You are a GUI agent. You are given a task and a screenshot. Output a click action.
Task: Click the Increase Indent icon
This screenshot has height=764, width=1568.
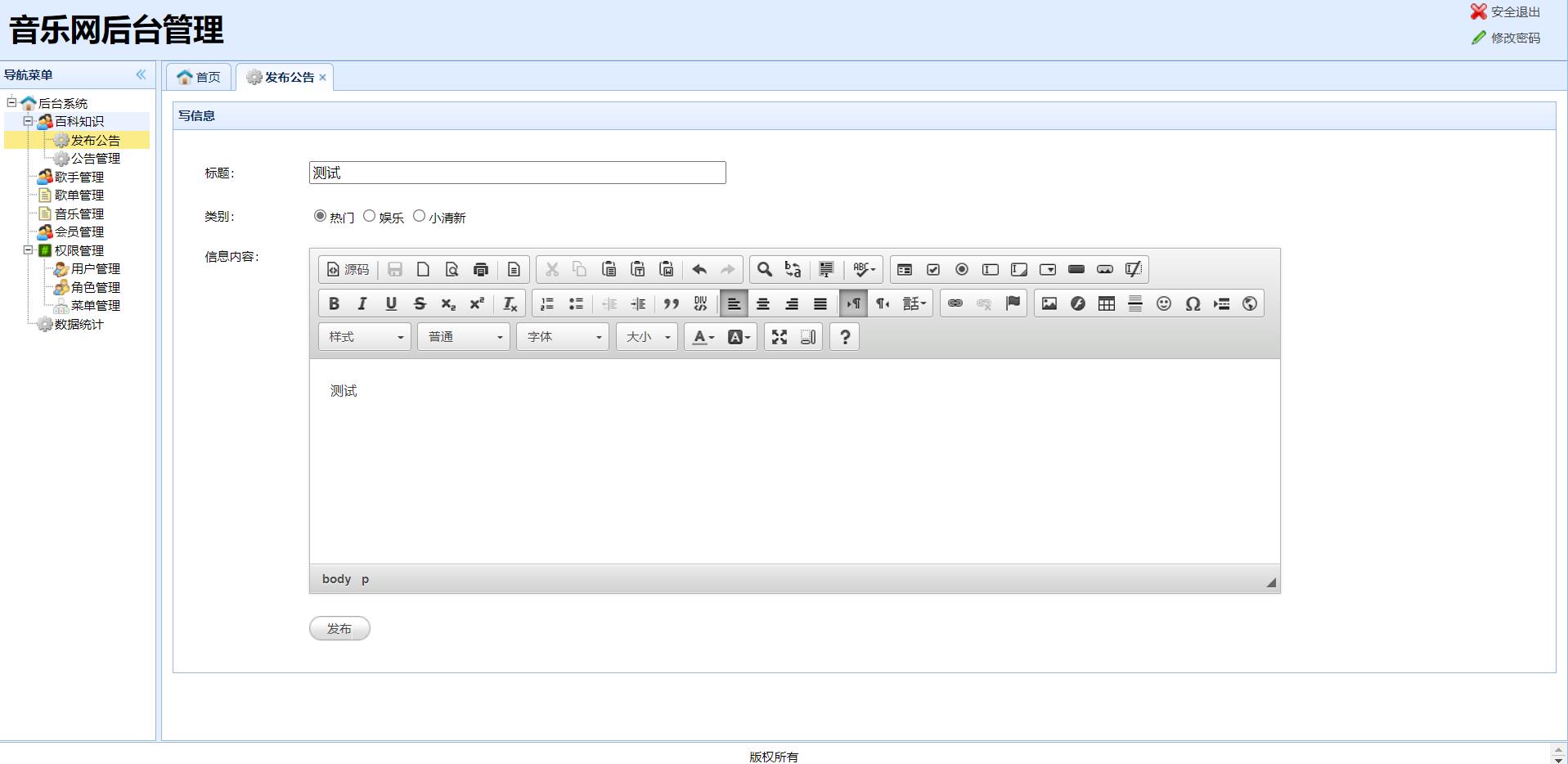tap(638, 303)
